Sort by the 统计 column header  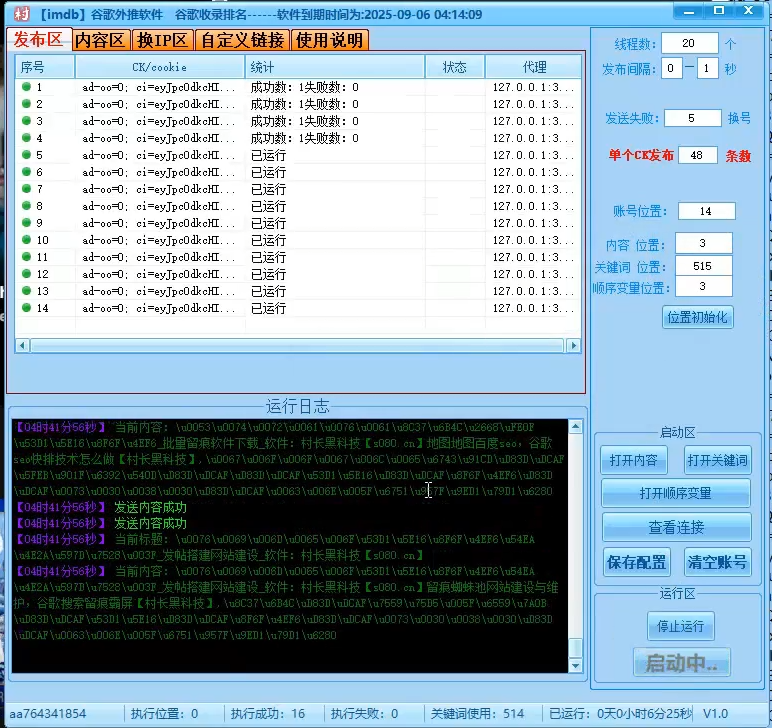[x=334, y=67]
